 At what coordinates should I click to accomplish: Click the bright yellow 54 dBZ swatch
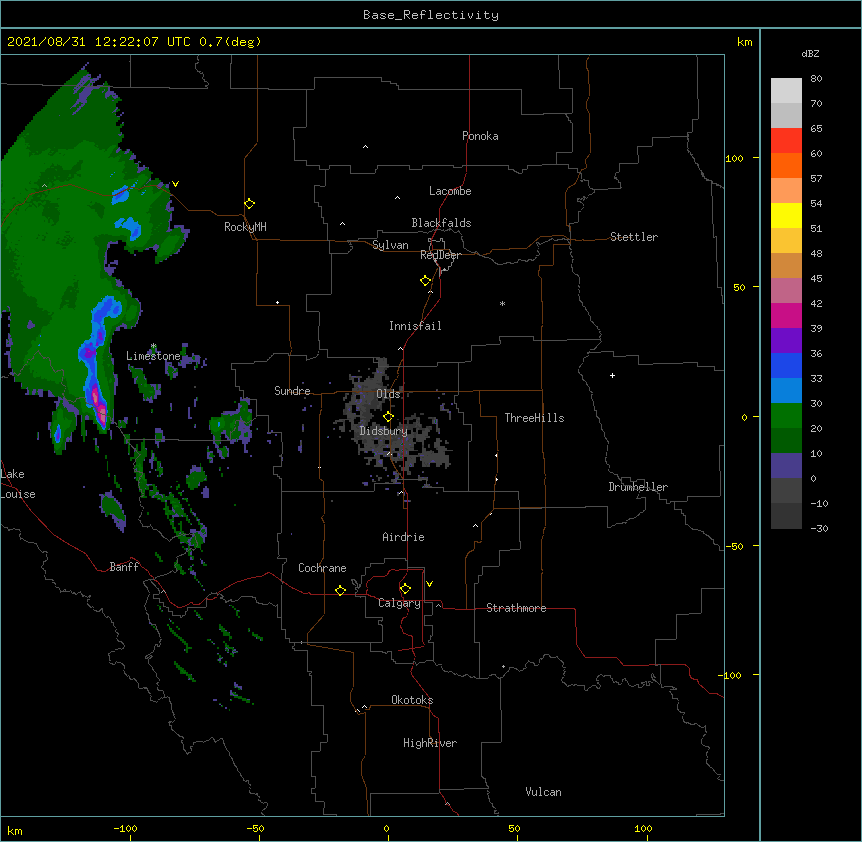coord(786,215)
